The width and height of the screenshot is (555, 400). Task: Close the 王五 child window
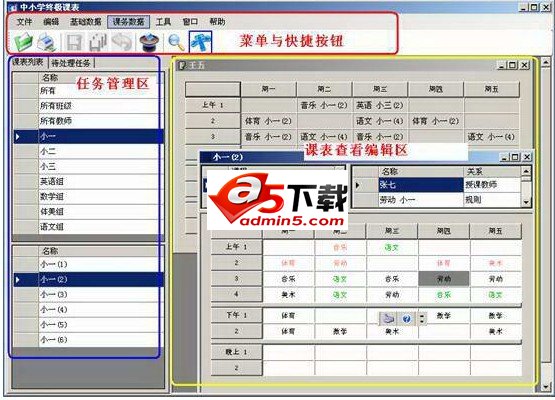pyautogui.click(x=525, y=65)
